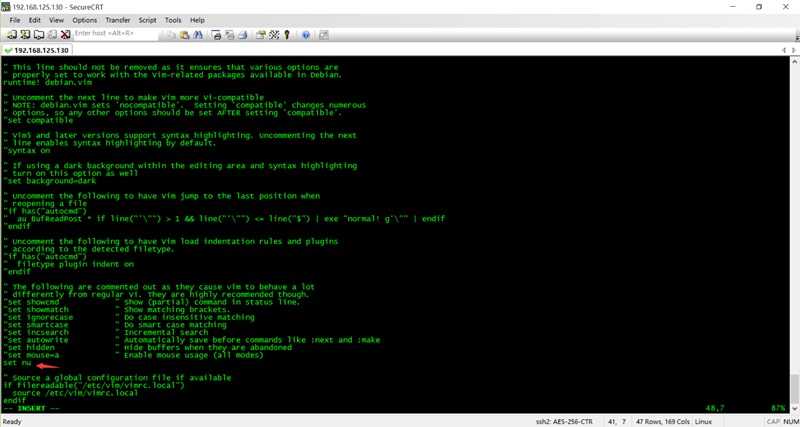Open Public Key Assistant key icon

point(287,35)
